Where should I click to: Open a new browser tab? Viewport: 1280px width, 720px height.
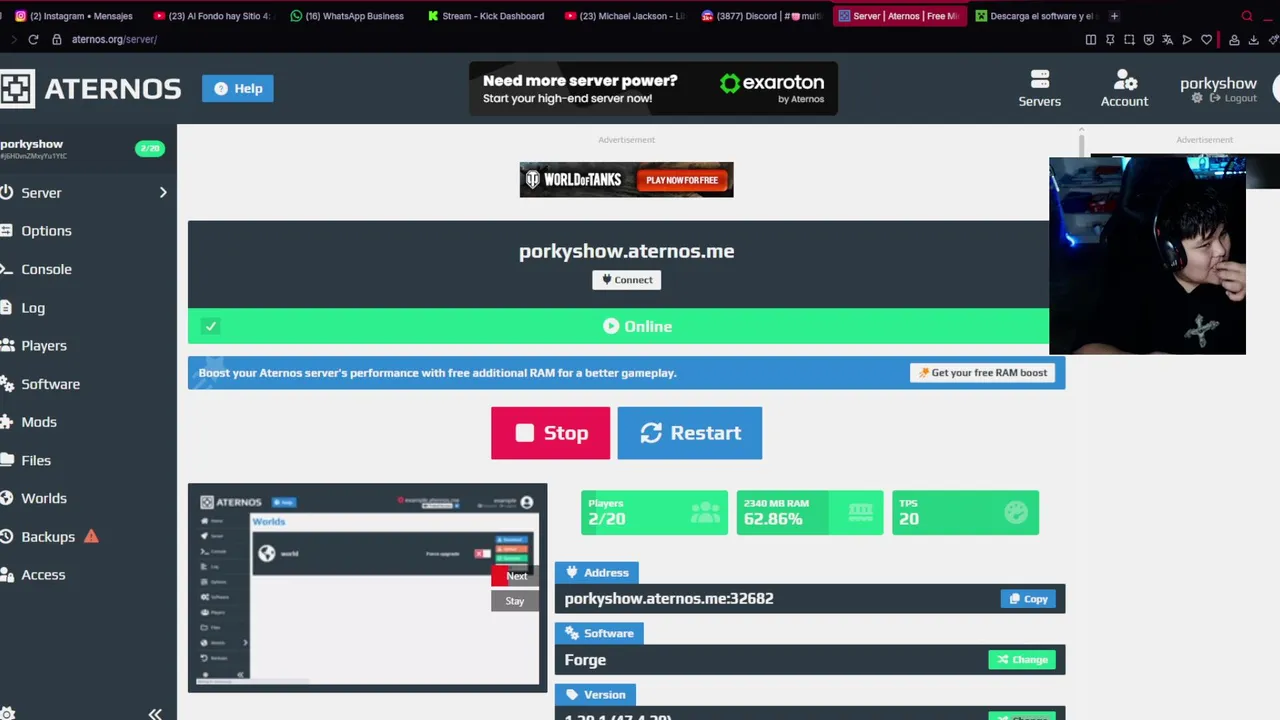point(1114,16)
